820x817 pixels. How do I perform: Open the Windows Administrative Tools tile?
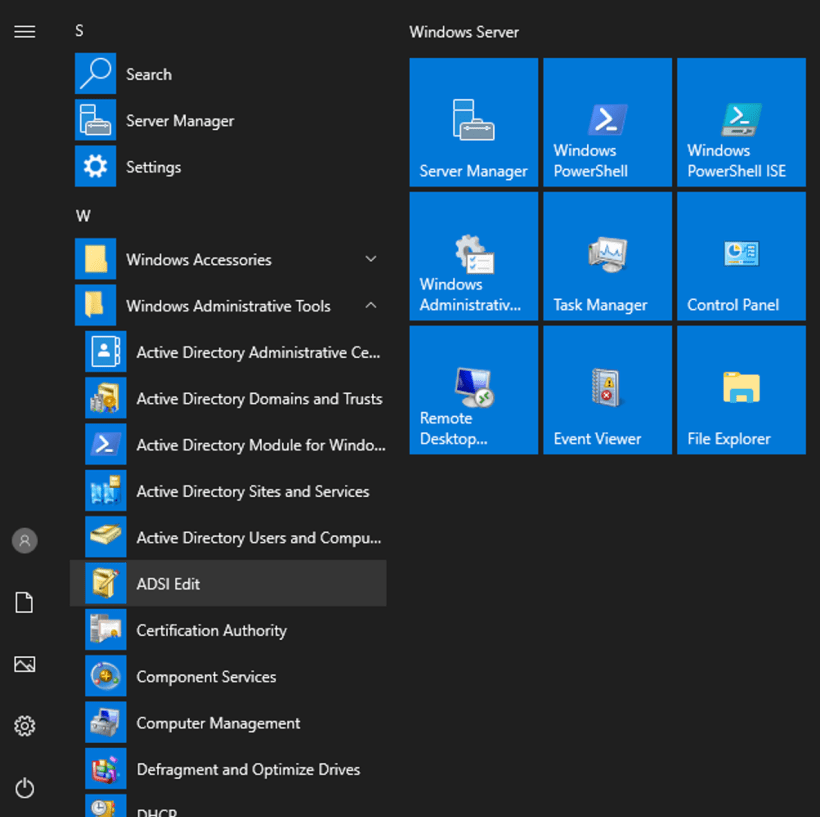[x=474, y=256]
